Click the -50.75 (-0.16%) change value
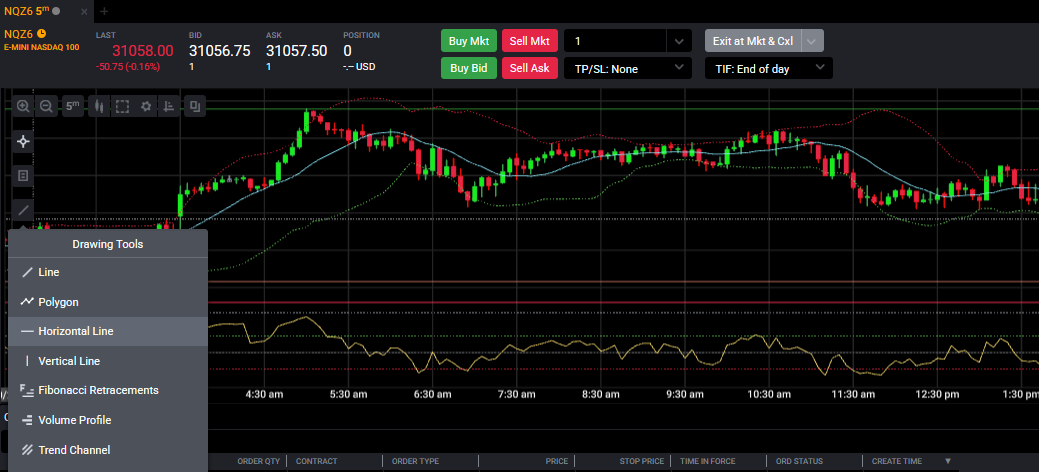 click(128, 66)
